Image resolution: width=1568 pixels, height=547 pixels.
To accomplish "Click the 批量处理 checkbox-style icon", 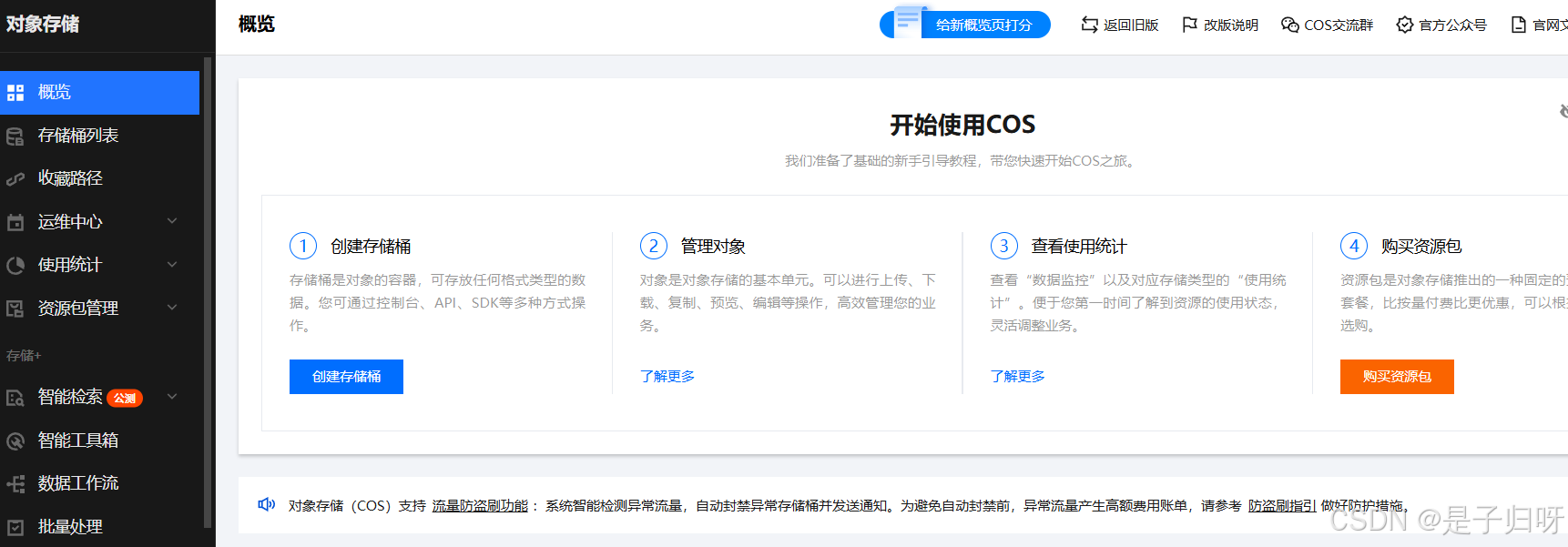I will (x=15, y=527).
